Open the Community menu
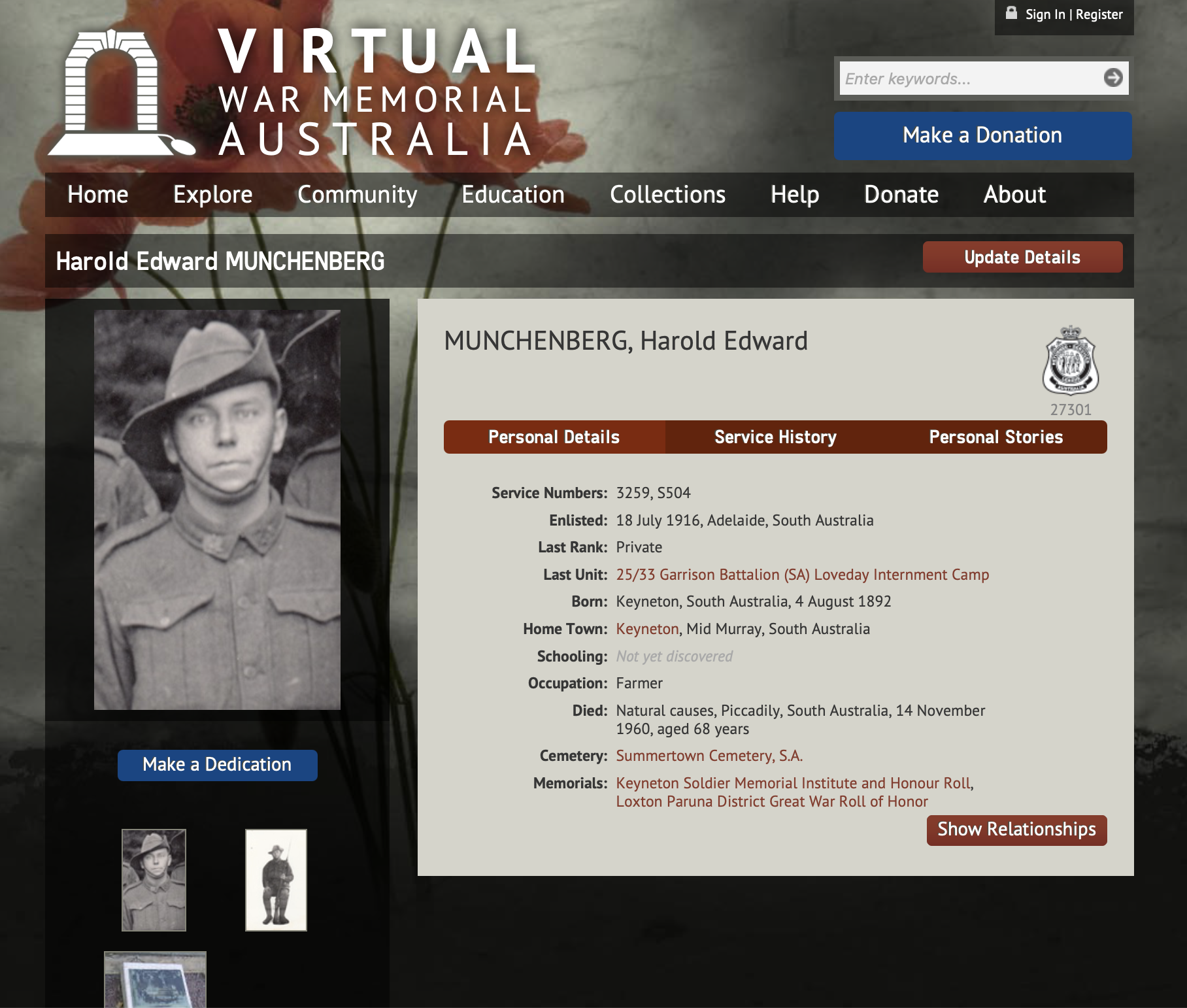The width and height of the screenshot is (1187, 1008). tap(357, 195)
